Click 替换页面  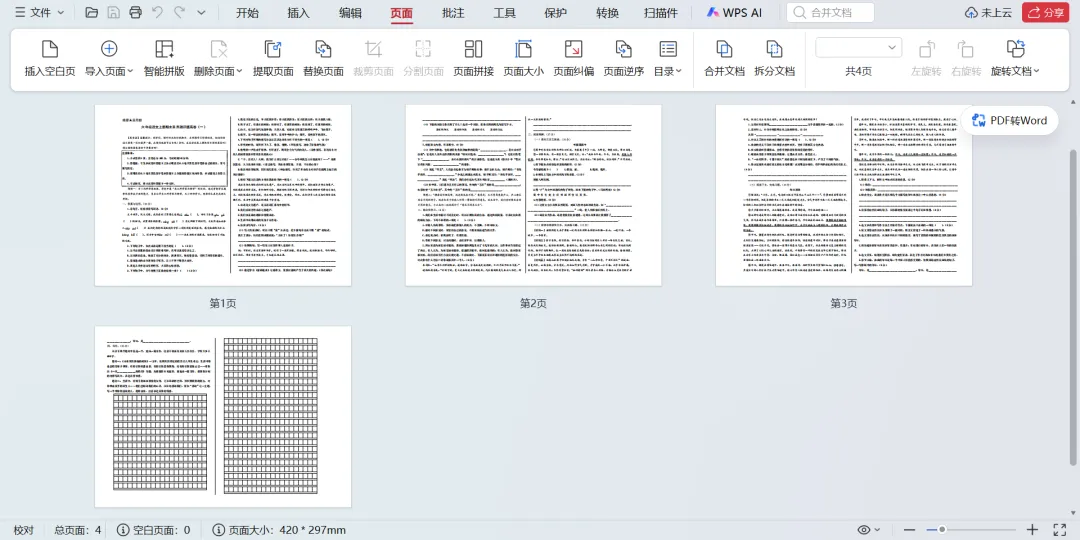[x=323, y=59]
